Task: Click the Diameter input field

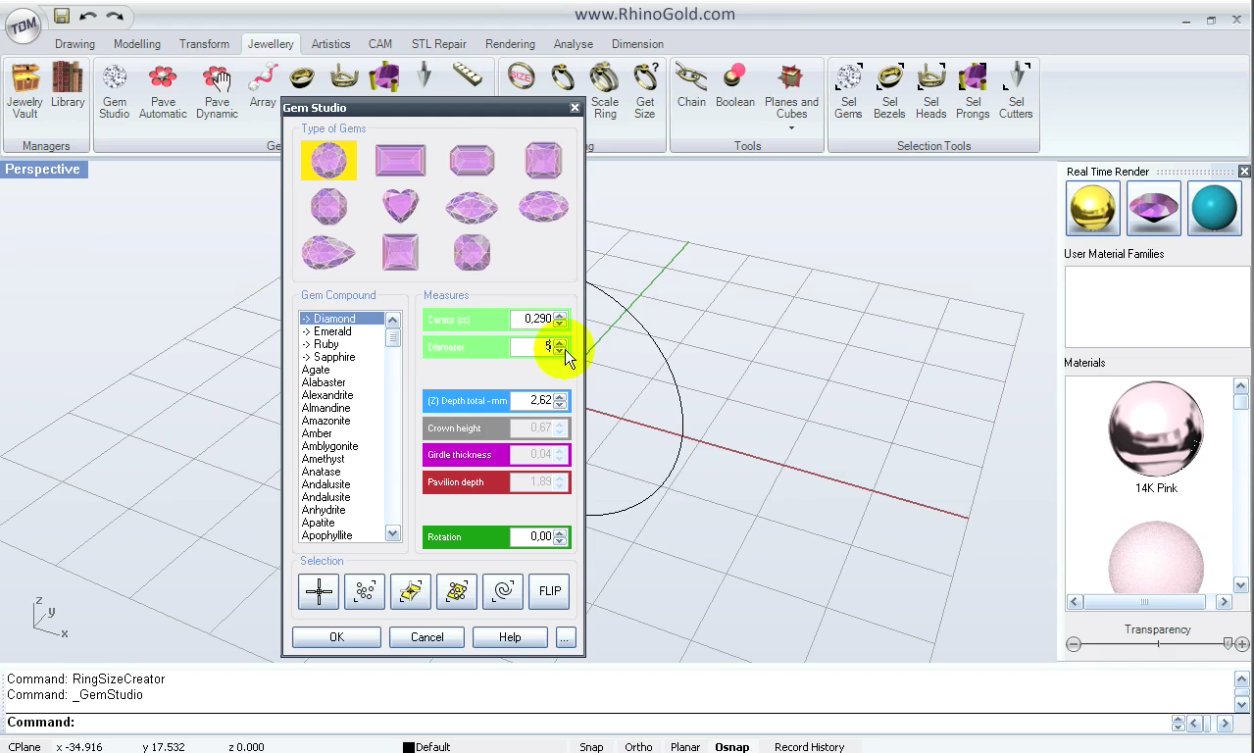Action: click(532, 346)
